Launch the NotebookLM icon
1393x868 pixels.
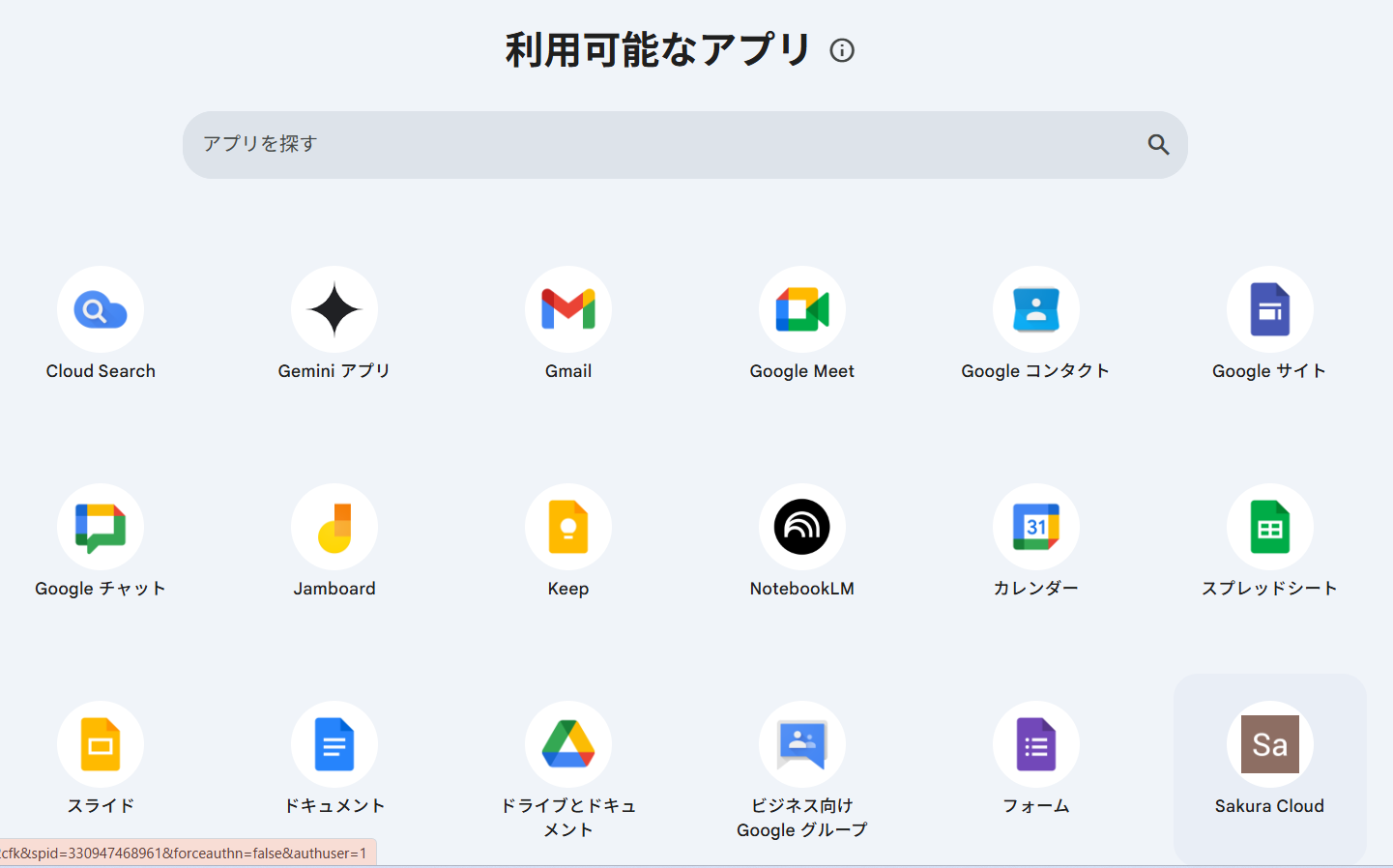point(802,527)
